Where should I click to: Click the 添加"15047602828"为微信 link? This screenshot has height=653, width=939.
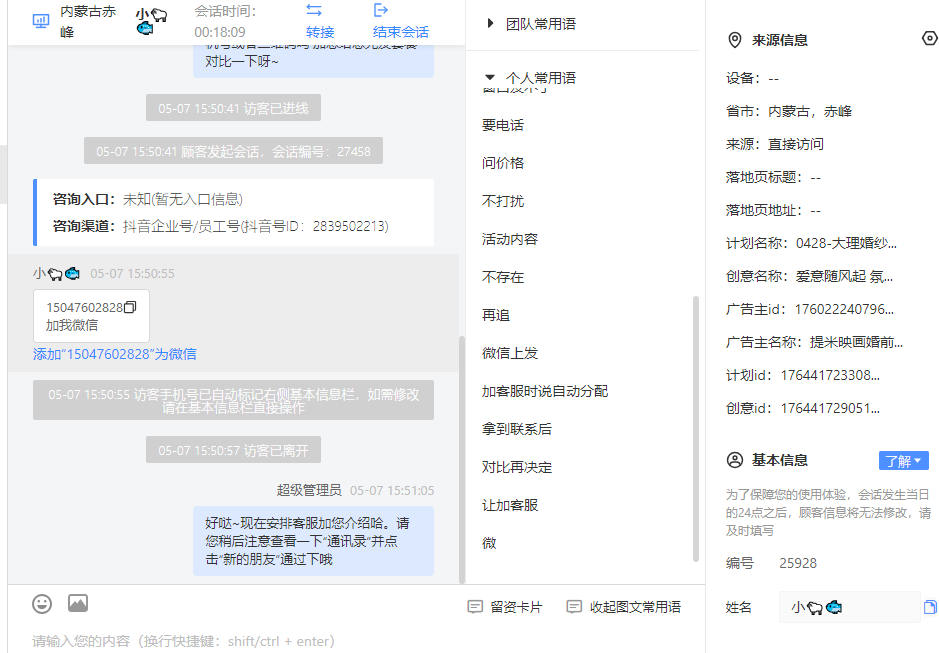(x=115, y=354)
